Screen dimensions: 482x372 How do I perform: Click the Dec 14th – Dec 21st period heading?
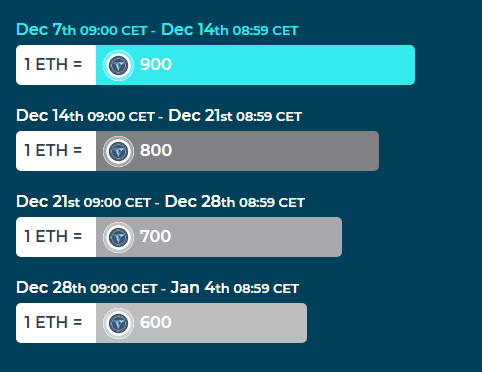point(159,116)
